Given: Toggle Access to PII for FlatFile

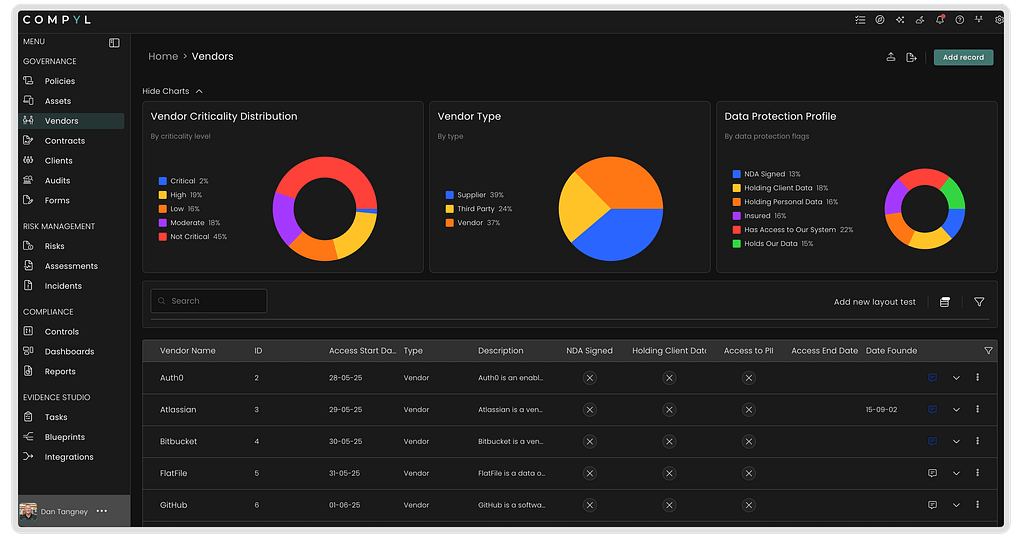Looking at the screenshot, I should coord(748,473).
